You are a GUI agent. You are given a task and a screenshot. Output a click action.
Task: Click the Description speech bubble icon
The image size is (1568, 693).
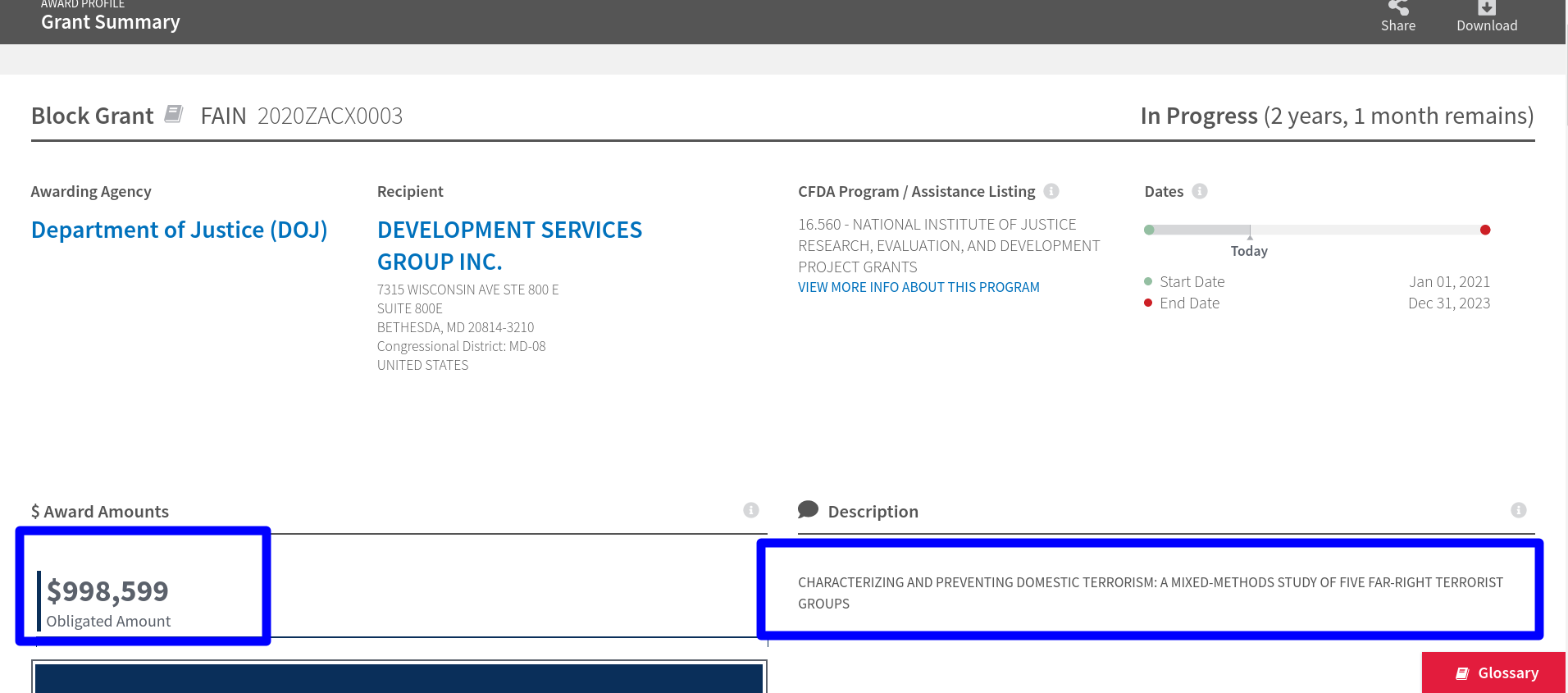[x=808, y=510]
